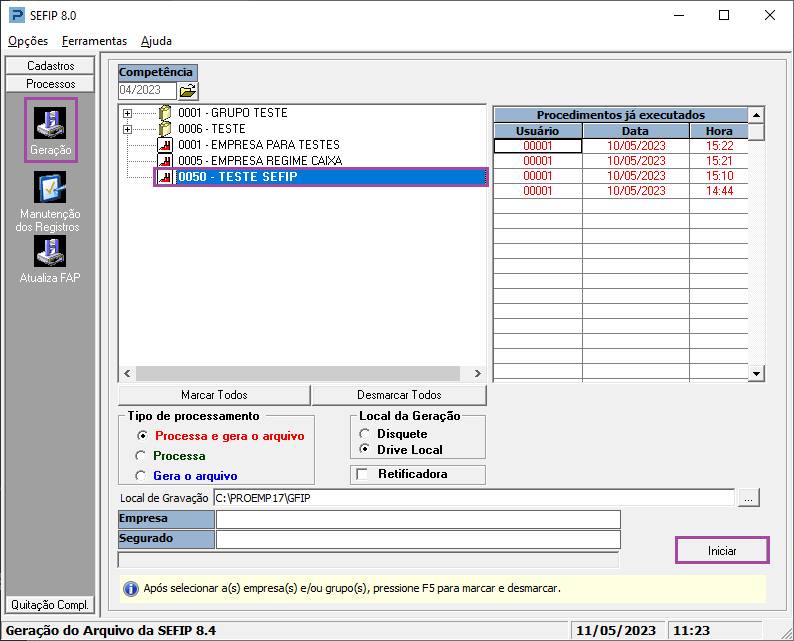The image size is (794, 641).
Task: Select the Processa radio option
Action: pyautogui.click(x=141, y=456)
